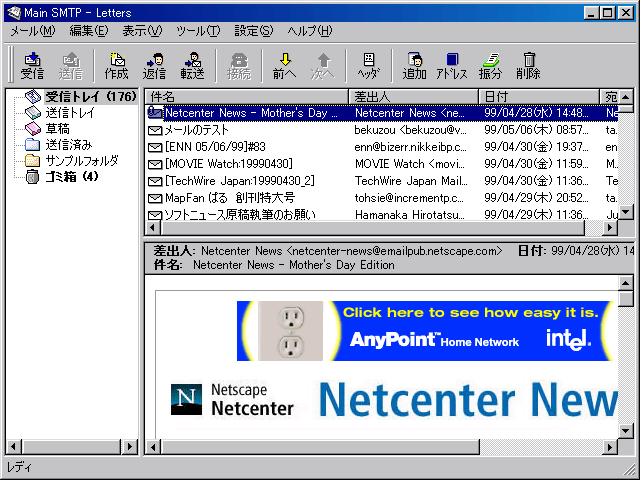Open the ヘルプ(H) menu
The width and height of the screenshot is (640, 480).
(310, 31)
